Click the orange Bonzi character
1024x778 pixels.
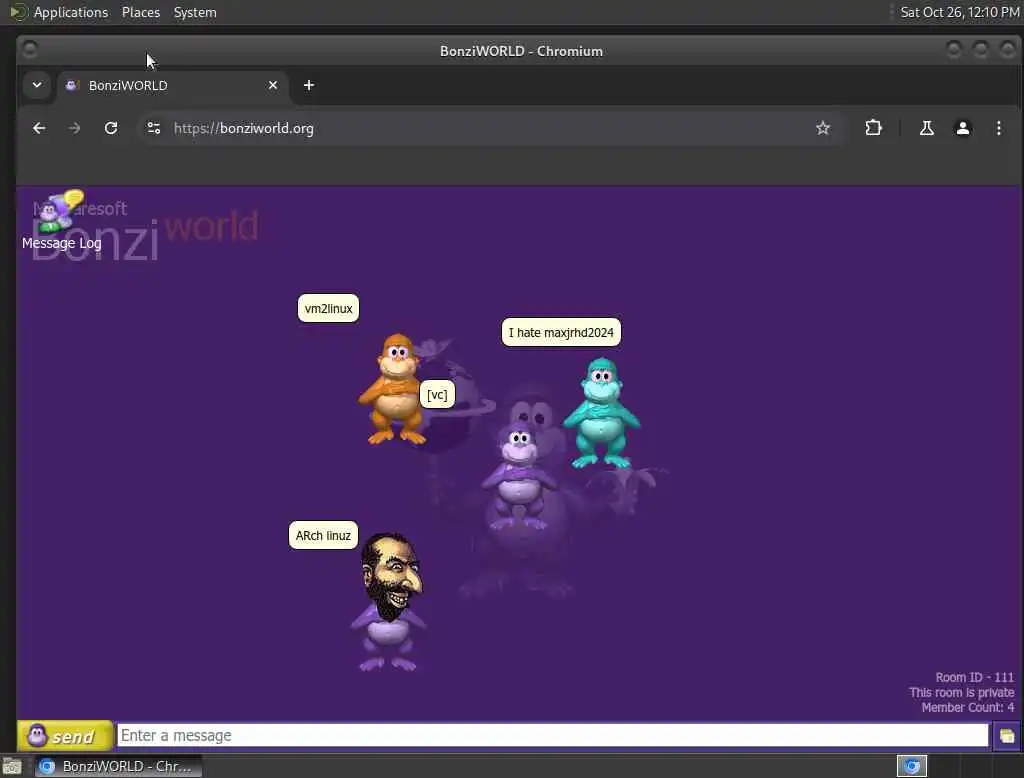[394, 389]
